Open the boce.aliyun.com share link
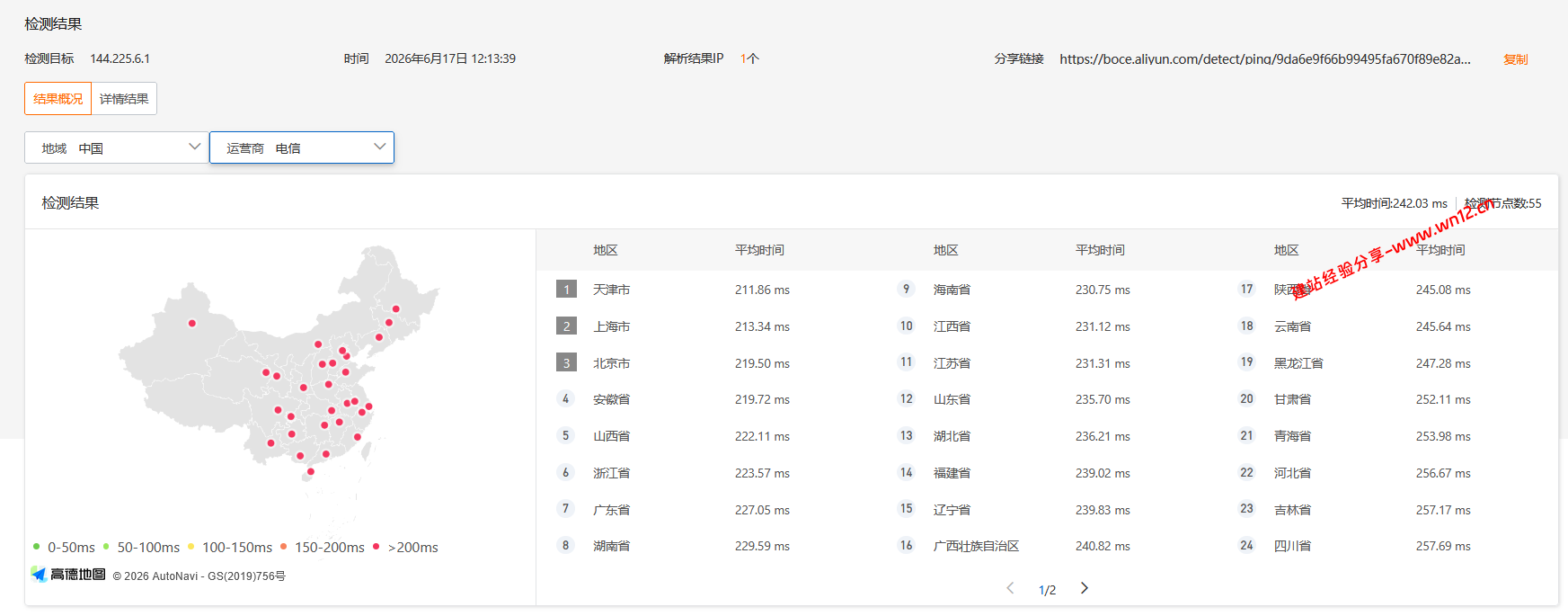 (x=1265, y=59)
